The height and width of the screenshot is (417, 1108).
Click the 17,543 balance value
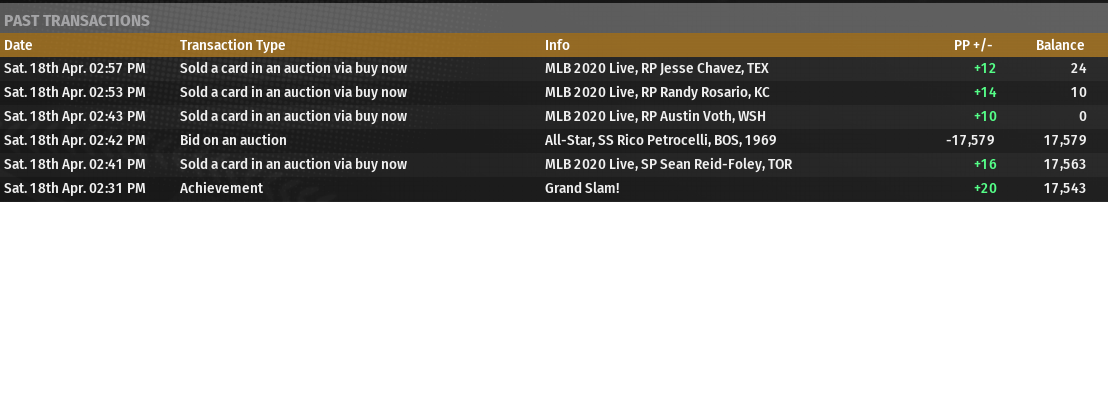point(1064,189)
